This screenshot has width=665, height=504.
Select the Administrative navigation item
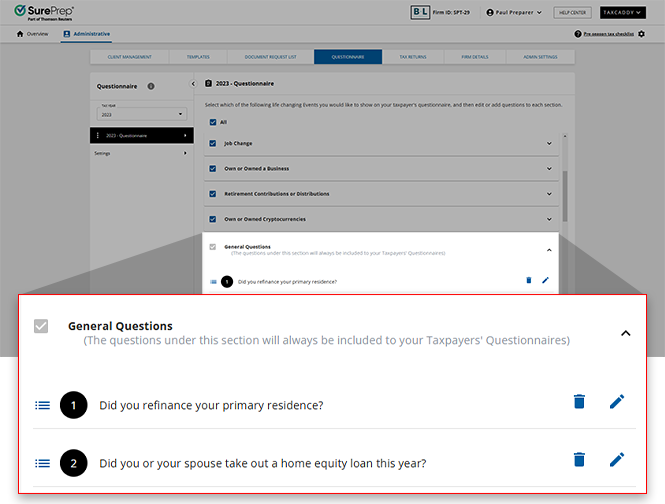point(87,34)
